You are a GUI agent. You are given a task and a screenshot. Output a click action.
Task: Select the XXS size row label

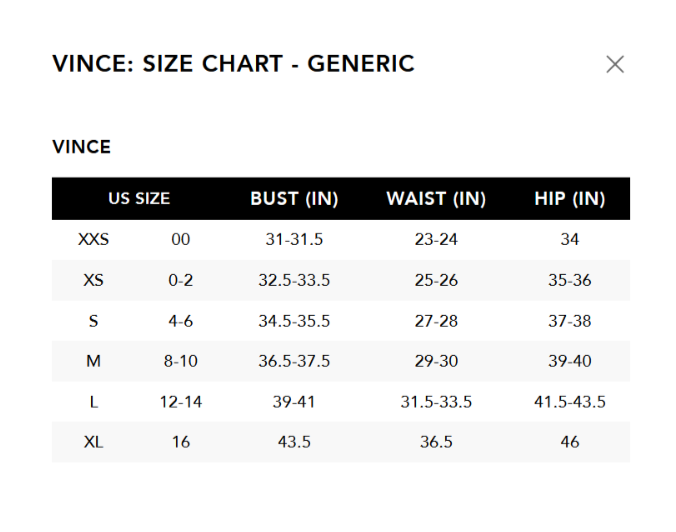click(93, 240)
